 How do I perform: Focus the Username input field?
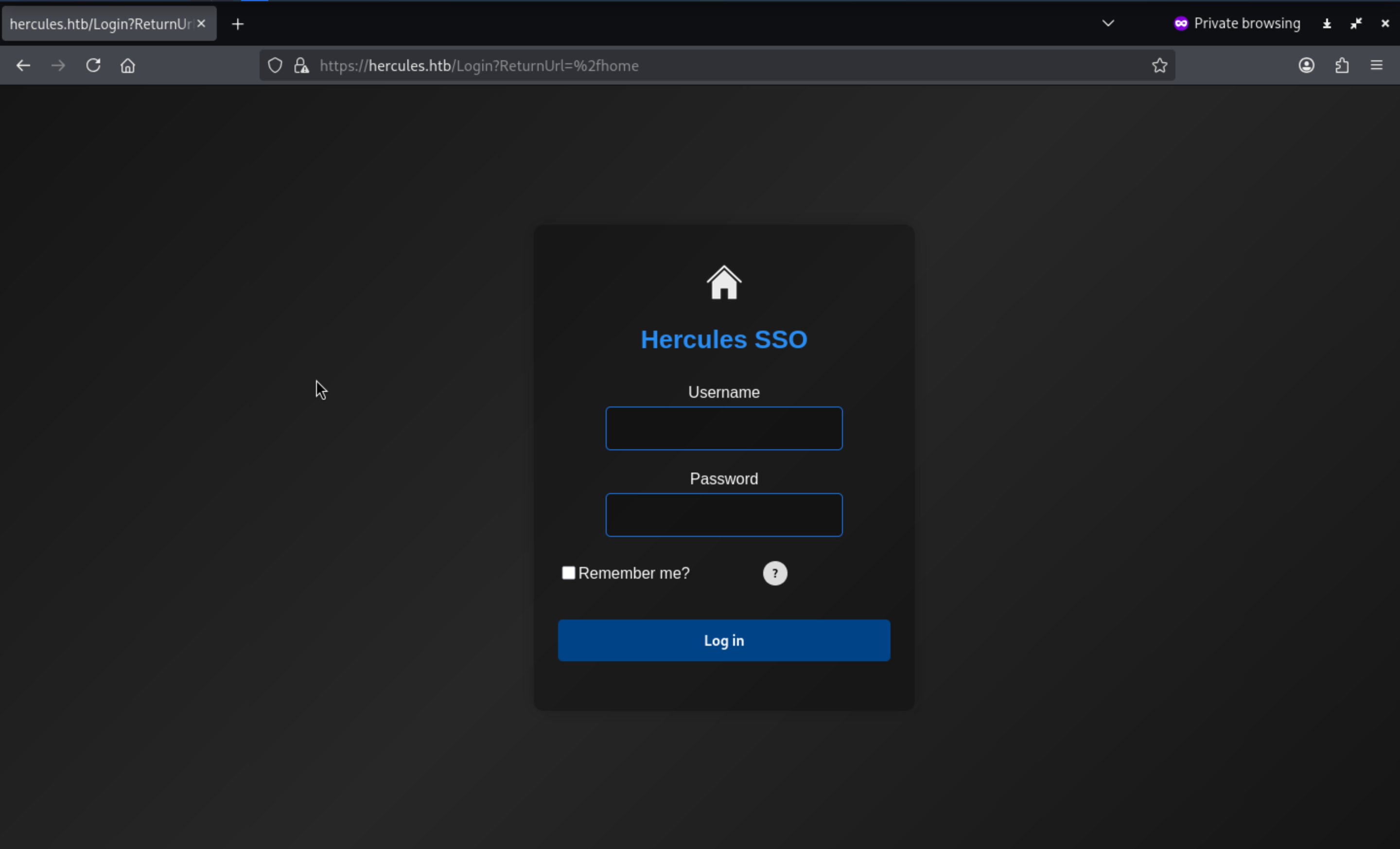point(723,428)
